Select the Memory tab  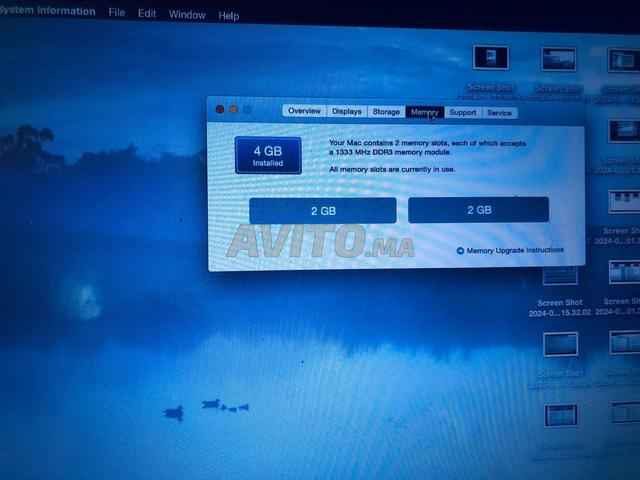tap(424, 112)
